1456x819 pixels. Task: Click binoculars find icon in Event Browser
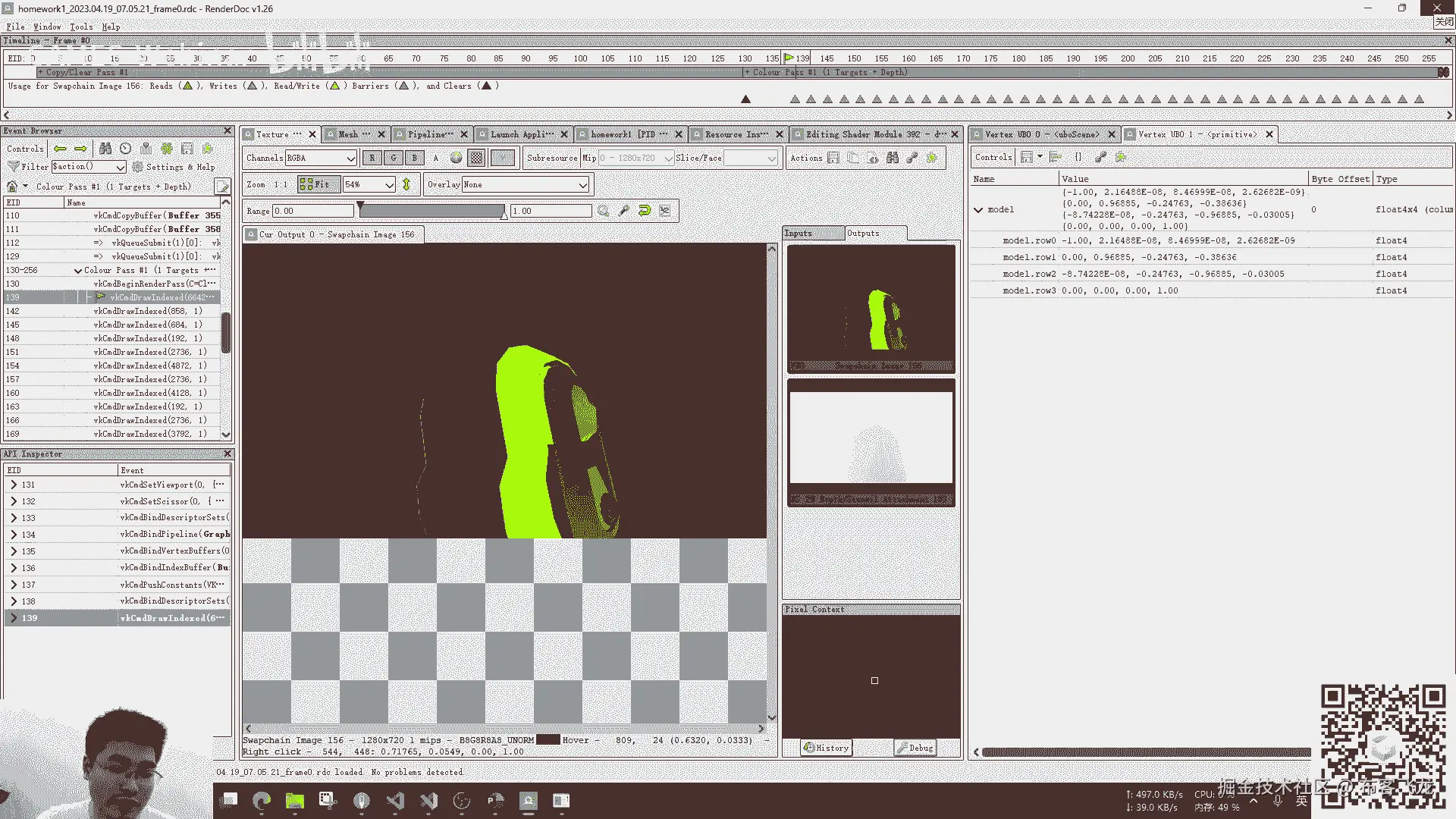point(105,149)
